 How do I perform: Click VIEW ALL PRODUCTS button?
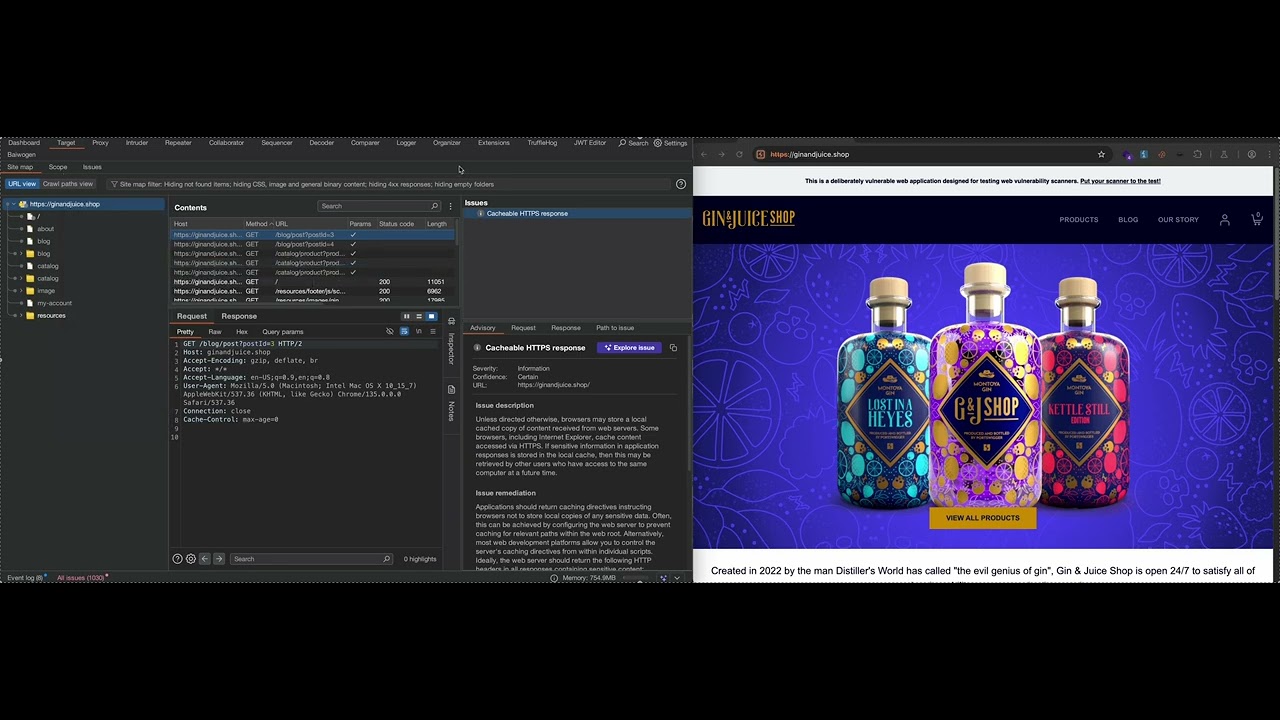(983, 518)
